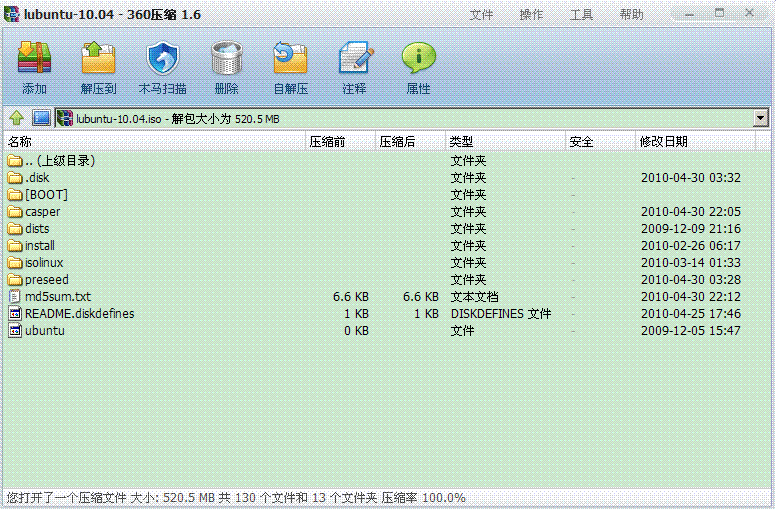The height and width of the screenshot is (509, 776).
Task: Click date "2009-12-05 15:47" of ubuntu
Action: 691,331
